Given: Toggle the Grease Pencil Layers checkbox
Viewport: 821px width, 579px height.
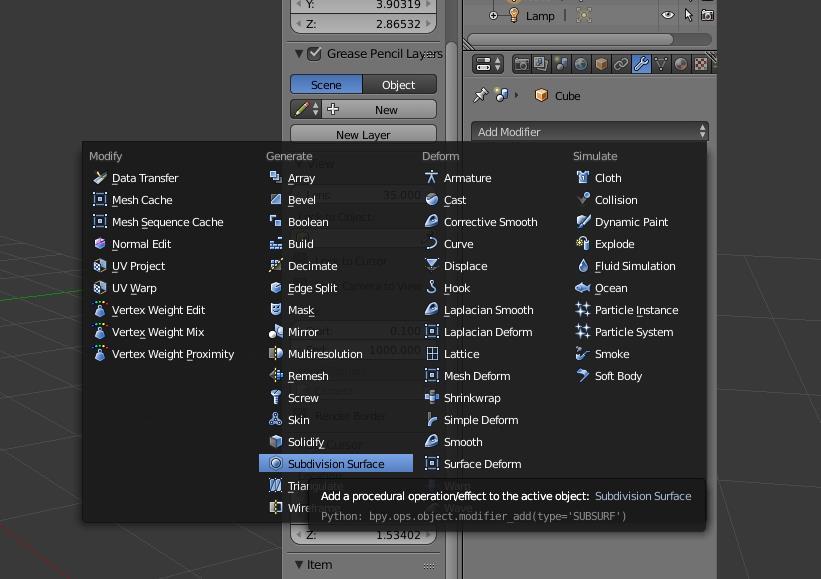Looking at the screenshot, I should tap(314, 53).
